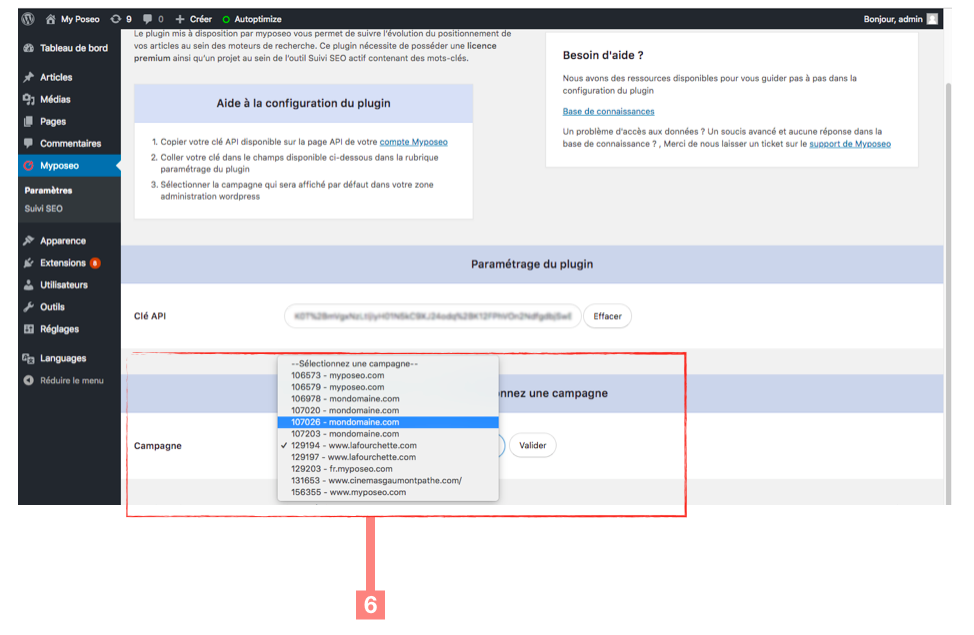Screen dimensions: 974x635
Task: Open Paramètres submenu under Myposeo
Action: (x=48, y=190)
